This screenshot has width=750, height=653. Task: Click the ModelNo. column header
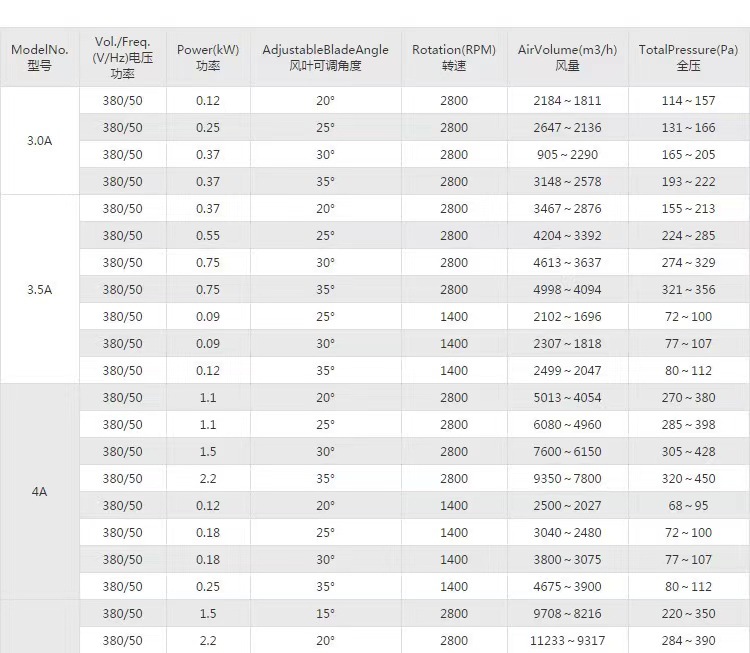click(x=40, y=57)
